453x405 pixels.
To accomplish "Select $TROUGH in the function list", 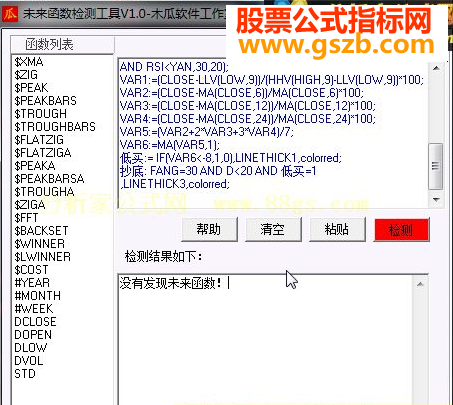I will coord(41,114).
